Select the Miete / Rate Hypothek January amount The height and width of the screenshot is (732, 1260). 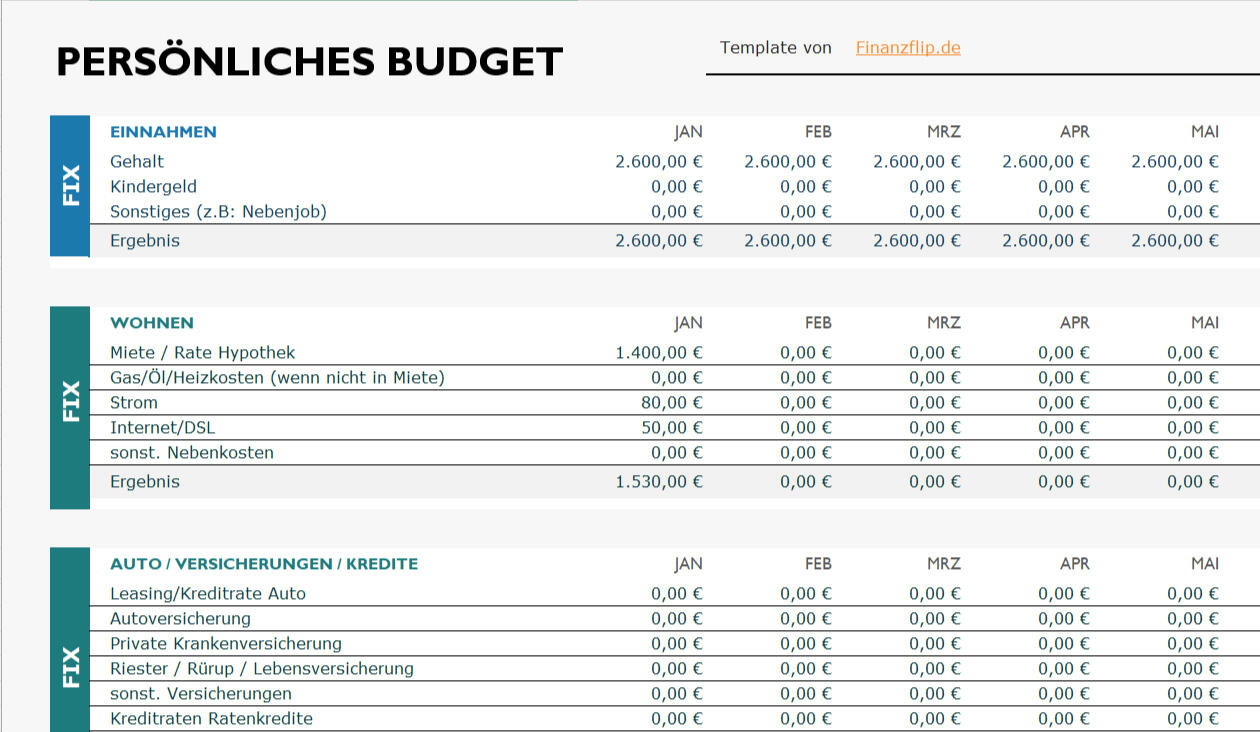(658, 353)
